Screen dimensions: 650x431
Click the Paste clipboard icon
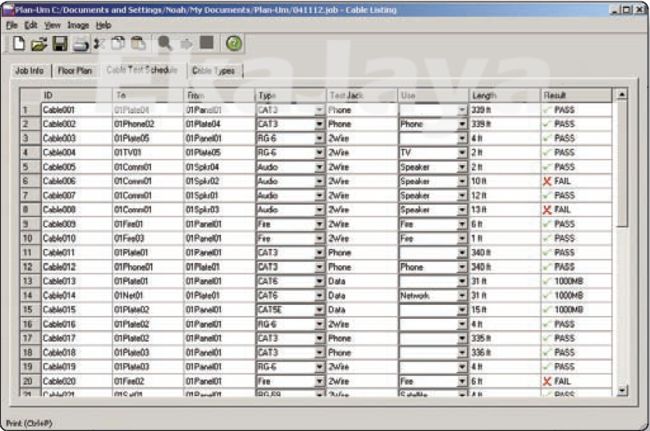137,44
